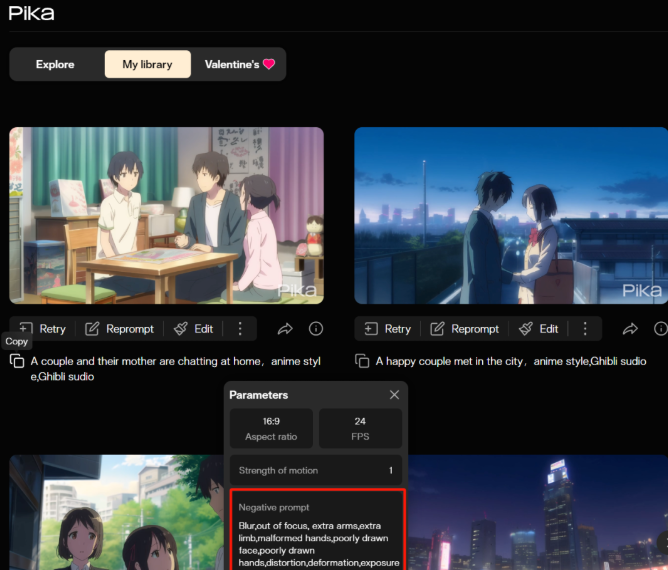This screenshot has height=570, width=668.
Task: Open the night skyscraper video thumbnail
Action: tap(538, 512)
